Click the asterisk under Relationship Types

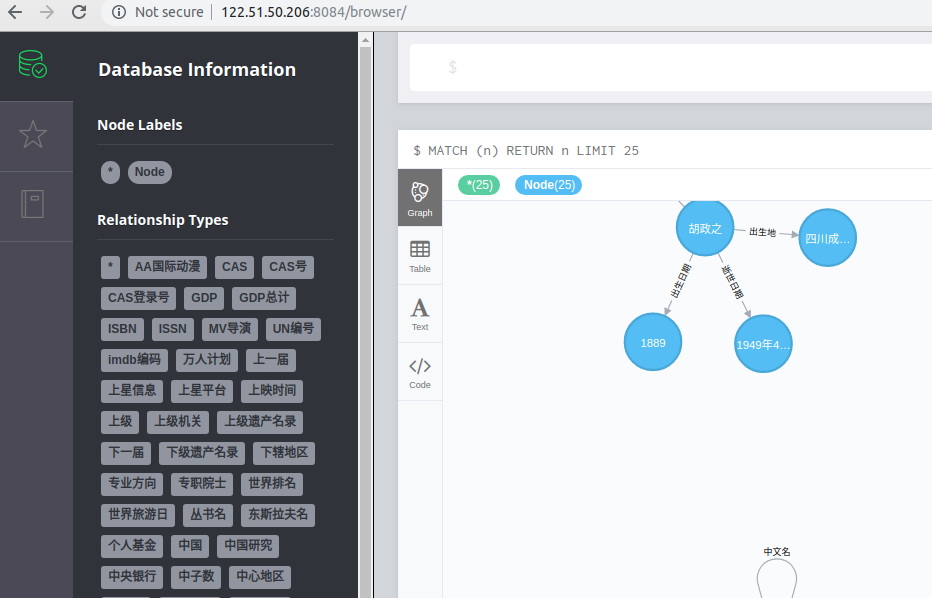coord(111,267)
